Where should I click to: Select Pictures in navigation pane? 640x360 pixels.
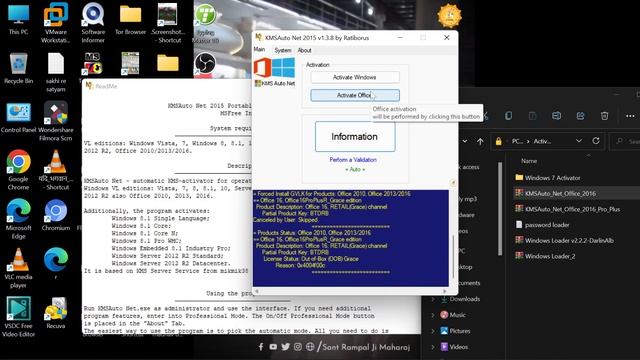coord(456,331)
